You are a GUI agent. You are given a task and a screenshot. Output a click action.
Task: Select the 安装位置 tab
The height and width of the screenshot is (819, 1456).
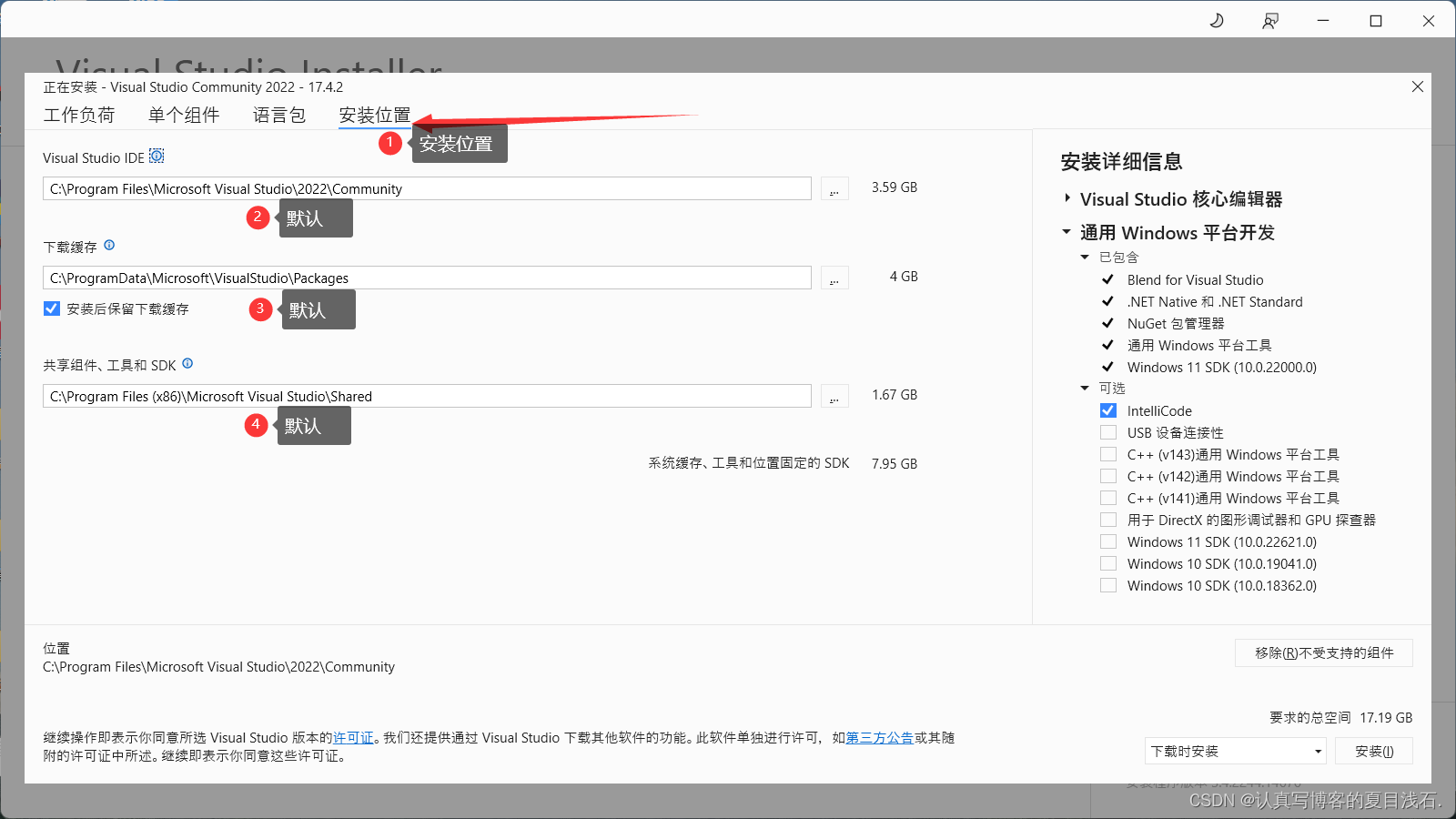375,115
